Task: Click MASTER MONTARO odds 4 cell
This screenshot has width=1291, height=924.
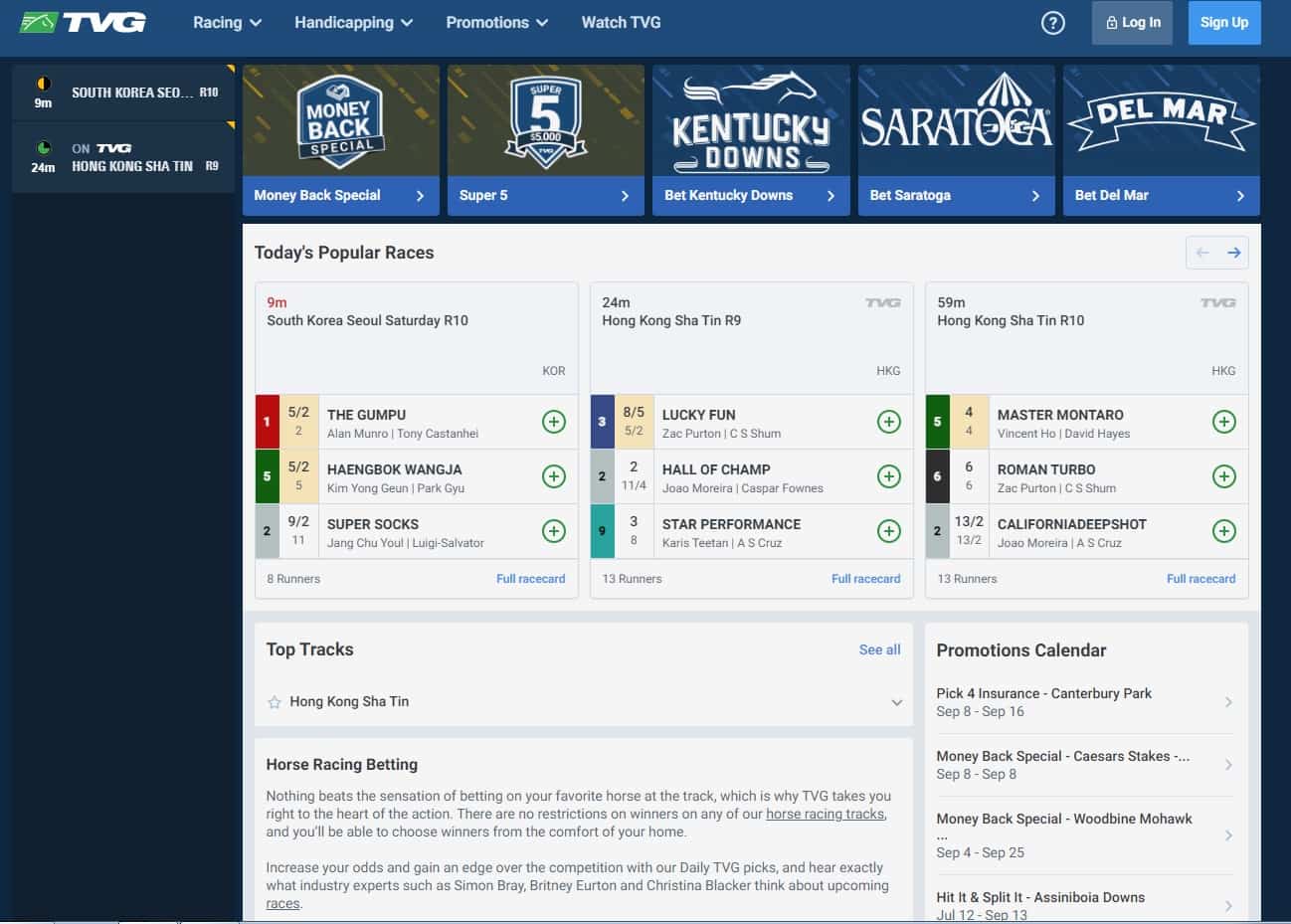Action: pyautogui.click(x=969, y=422)
